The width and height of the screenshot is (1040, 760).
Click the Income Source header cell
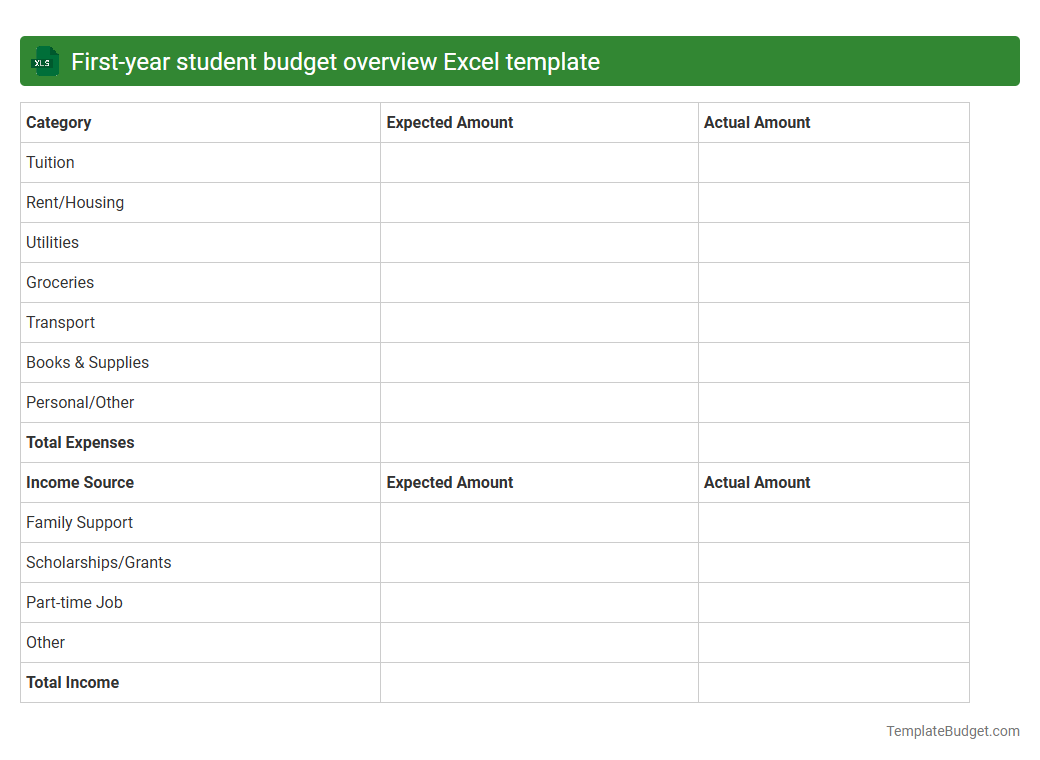coord(80,482)
